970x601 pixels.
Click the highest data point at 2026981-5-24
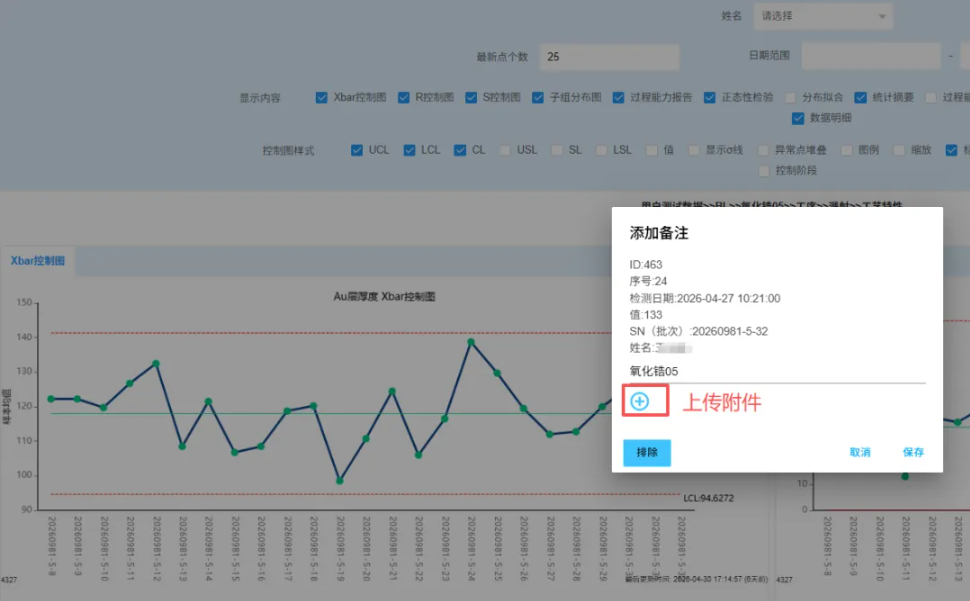click(x=471, y=342)
